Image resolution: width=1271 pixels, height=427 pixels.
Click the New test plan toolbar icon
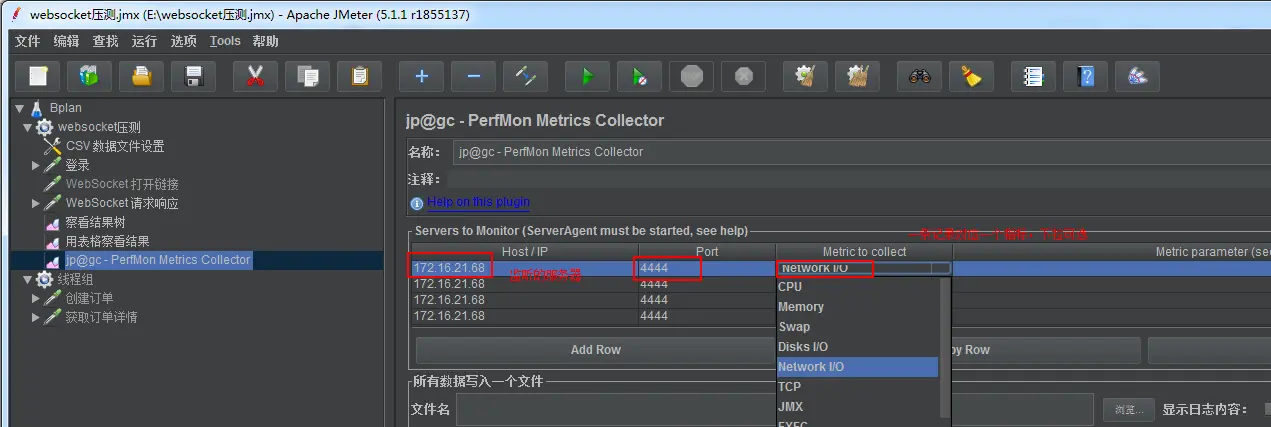point(38,76)
